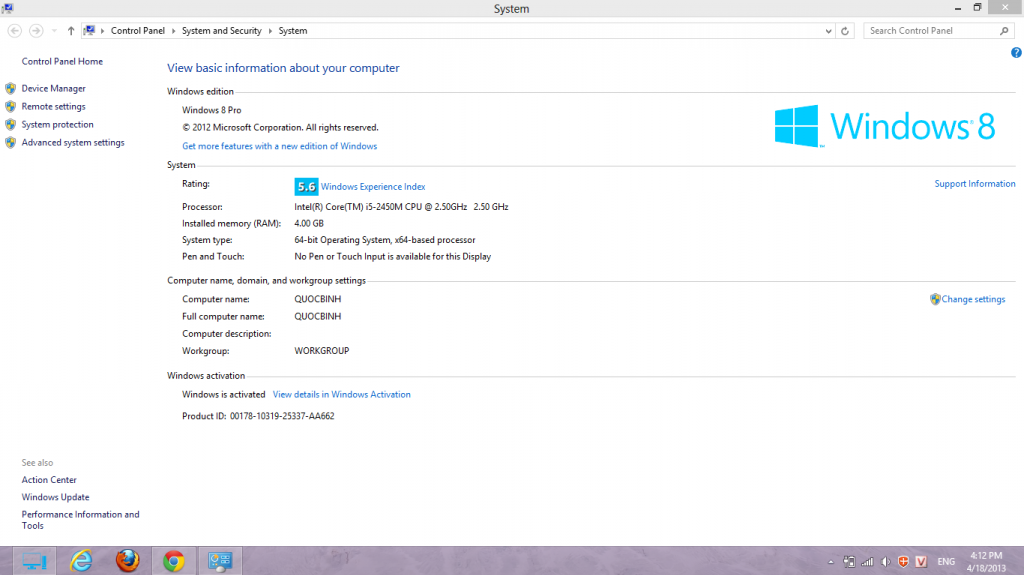The image size is (1024, 575).
Task: Click the 64-bit Operating System text
Action: click(x=385, y=240)
